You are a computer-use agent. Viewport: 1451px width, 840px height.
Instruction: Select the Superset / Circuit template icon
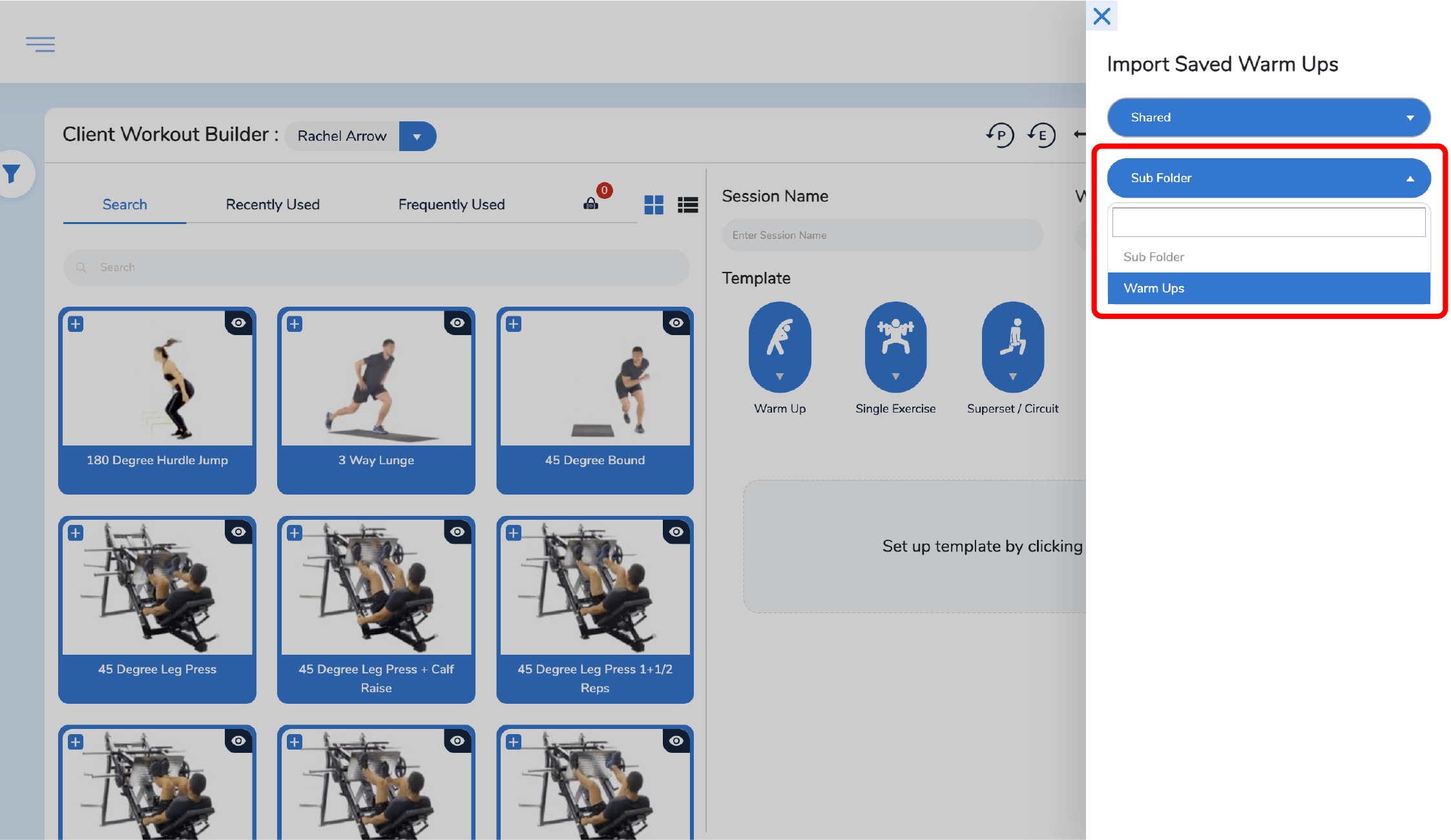(1013, 347)
